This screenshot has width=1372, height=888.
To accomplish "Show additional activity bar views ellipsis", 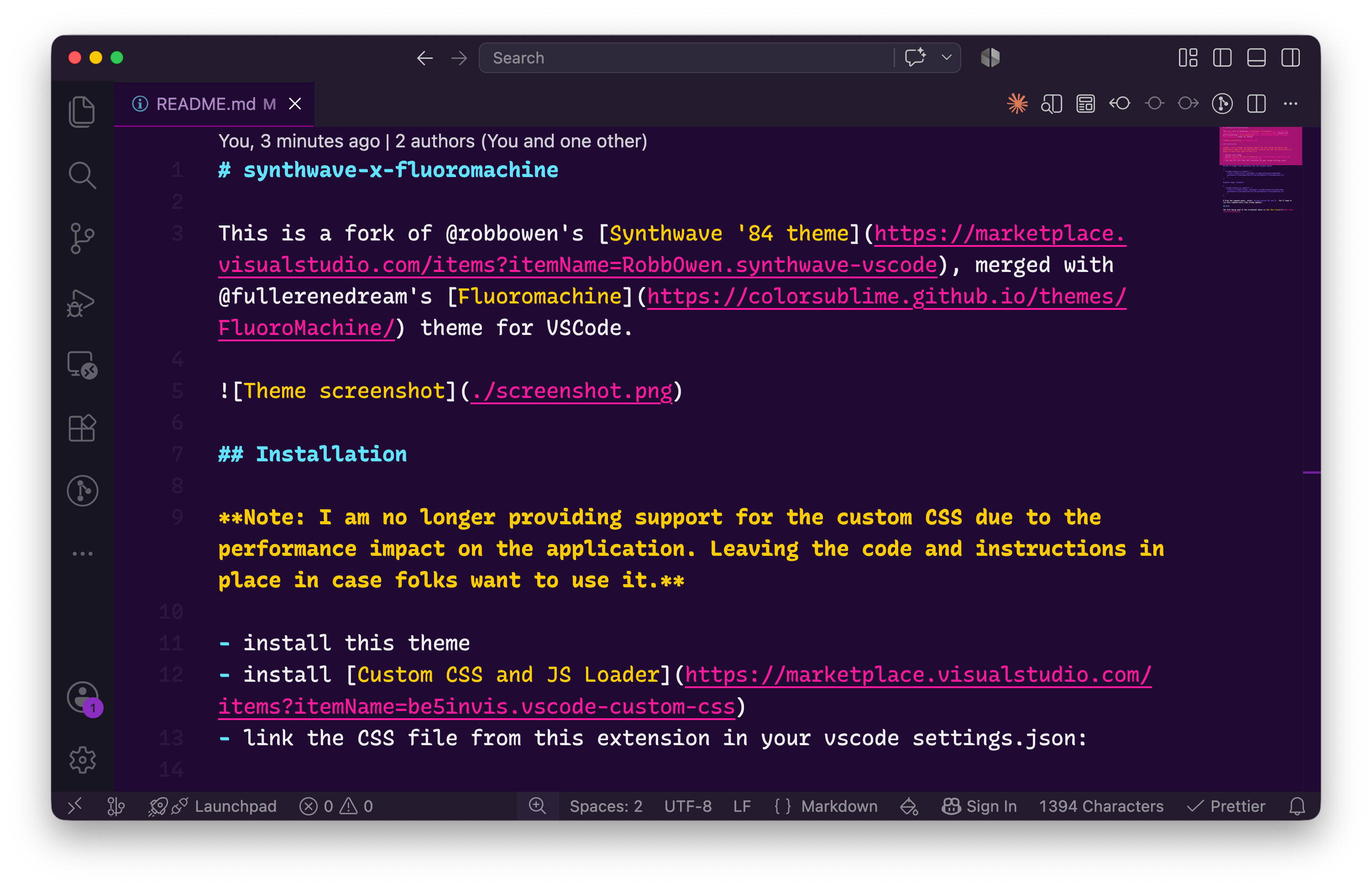I will click(82, 553).
